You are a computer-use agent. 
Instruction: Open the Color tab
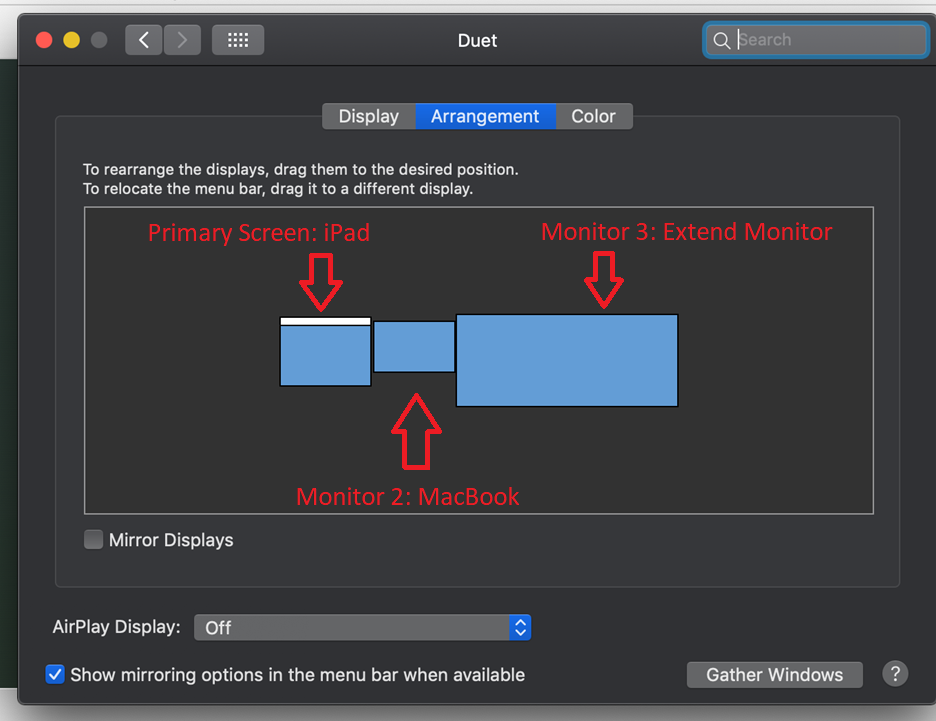tap(593, 116)
